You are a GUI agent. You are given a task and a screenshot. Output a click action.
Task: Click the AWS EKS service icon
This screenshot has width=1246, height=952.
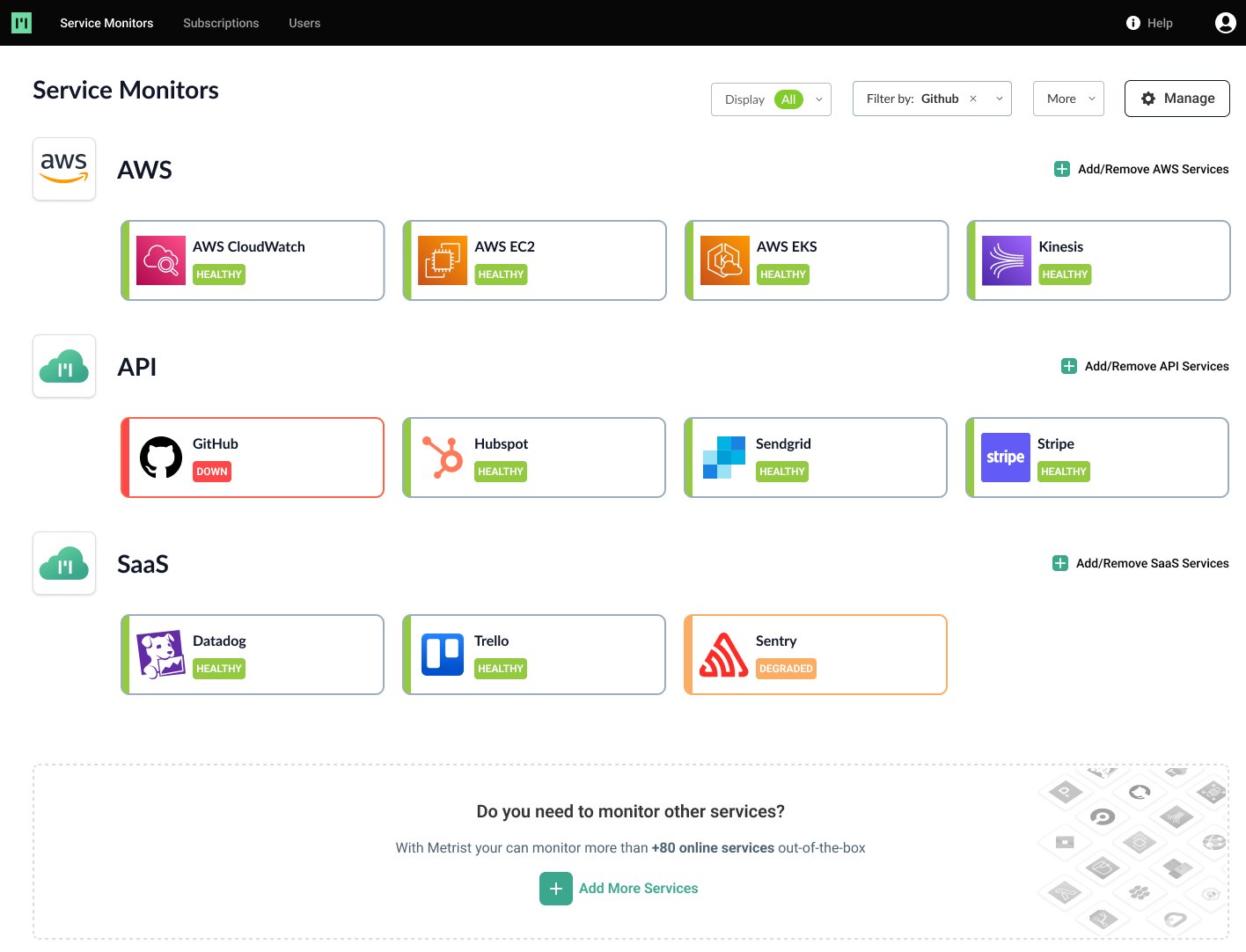(725, 260)
